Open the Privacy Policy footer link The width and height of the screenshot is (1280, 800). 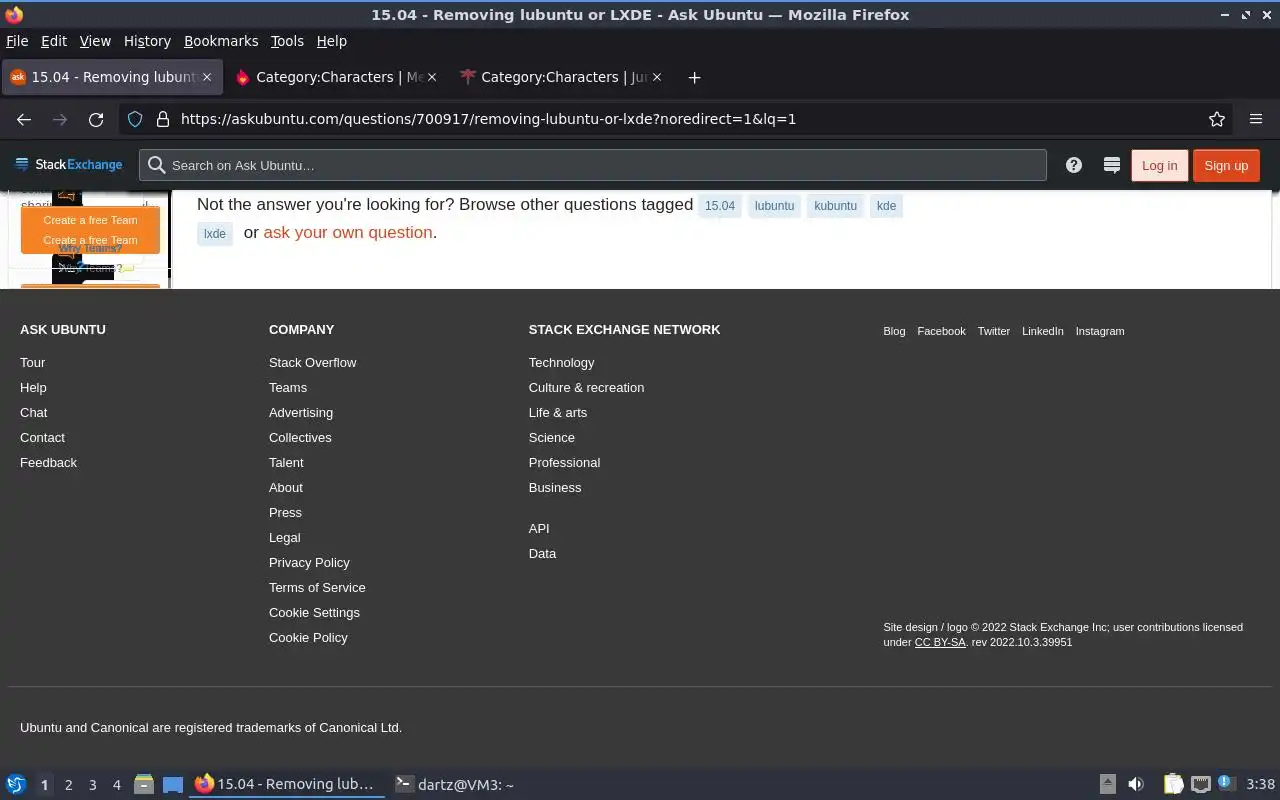309,562
